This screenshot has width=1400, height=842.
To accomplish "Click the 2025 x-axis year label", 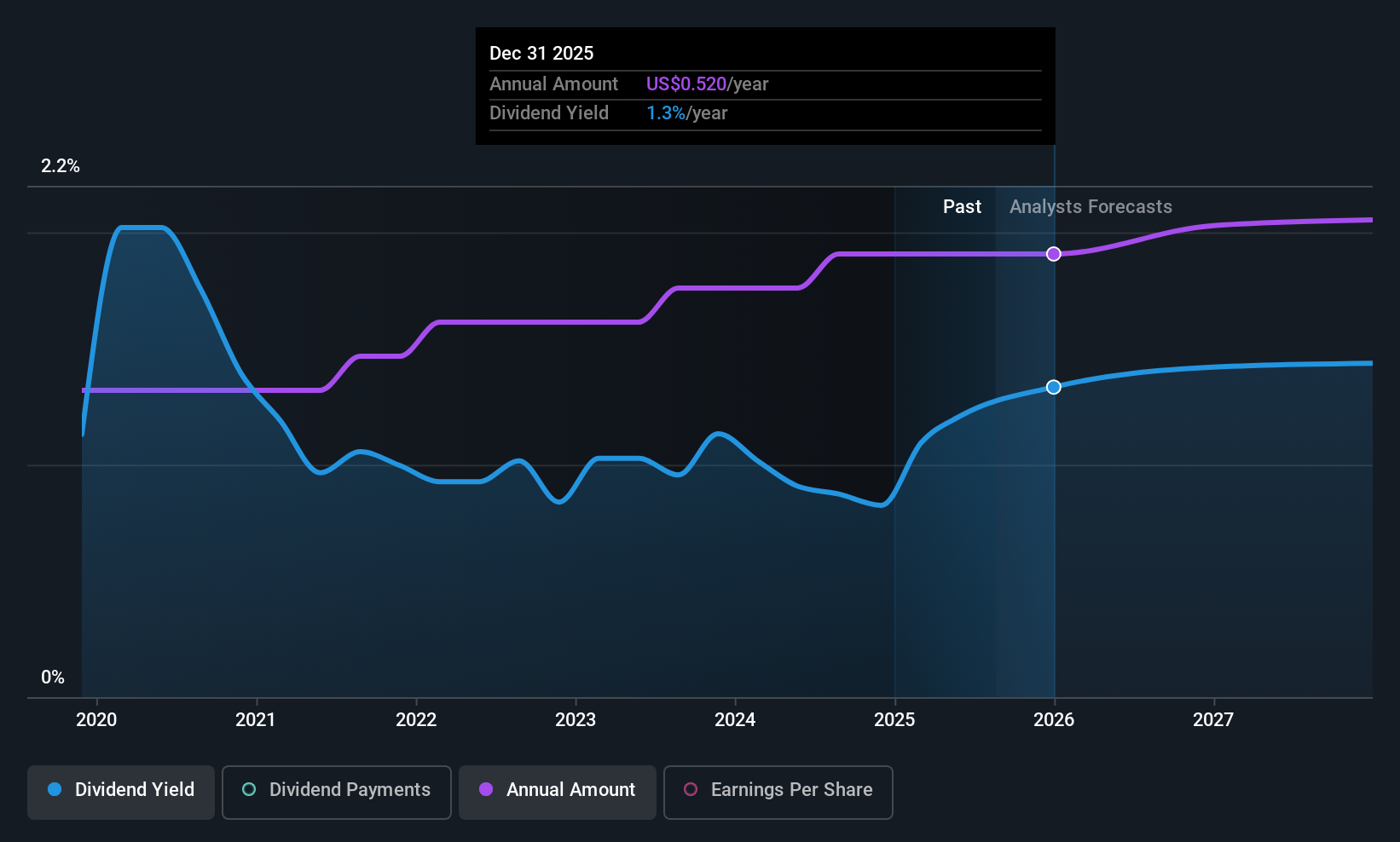I will click(x=894, y=720).
